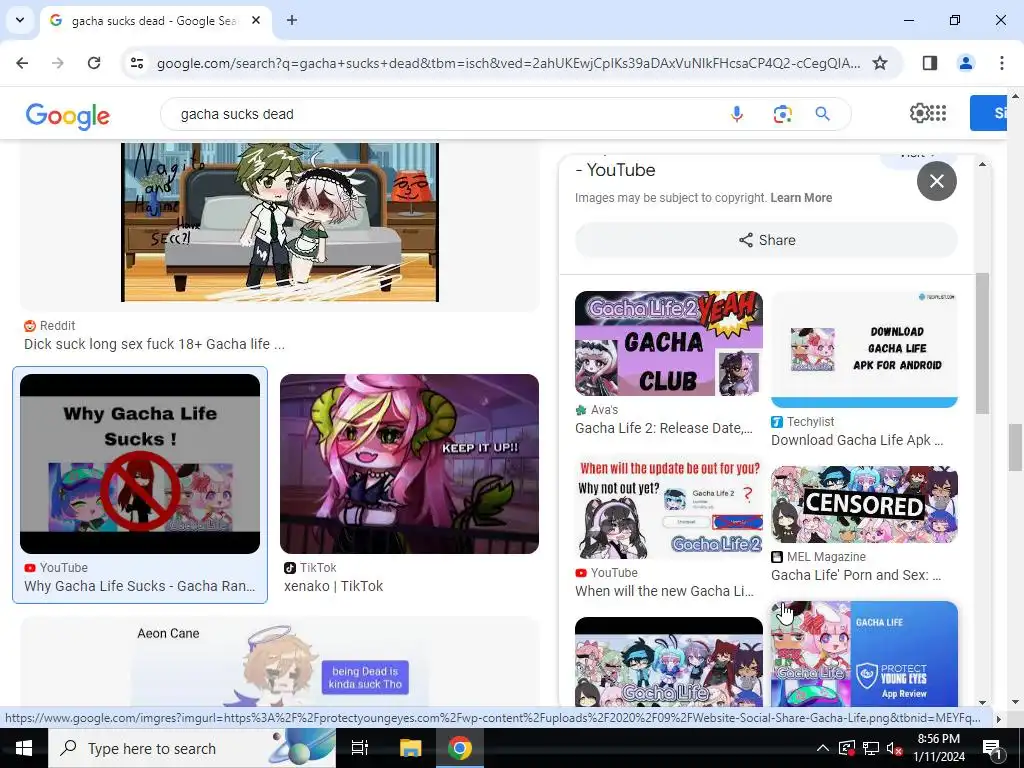Click the horizontal scrollbar right arrow
The height and width of the screenshot is (768, 1024).
tap(998, 719)
